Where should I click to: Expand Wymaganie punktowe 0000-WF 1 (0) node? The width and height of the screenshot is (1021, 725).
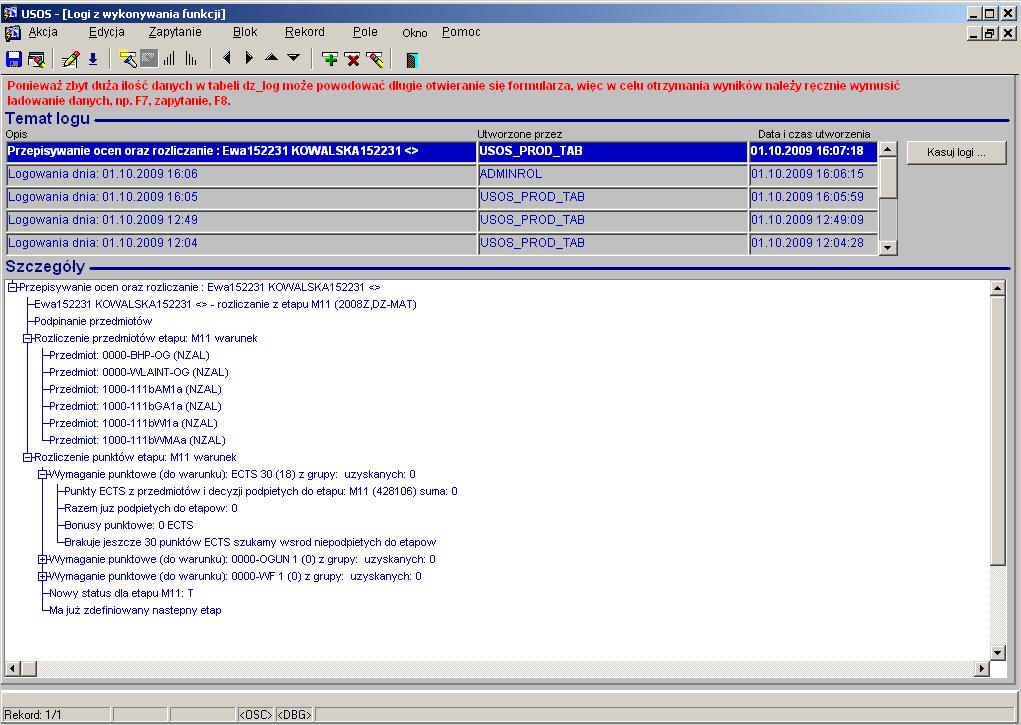42,576
